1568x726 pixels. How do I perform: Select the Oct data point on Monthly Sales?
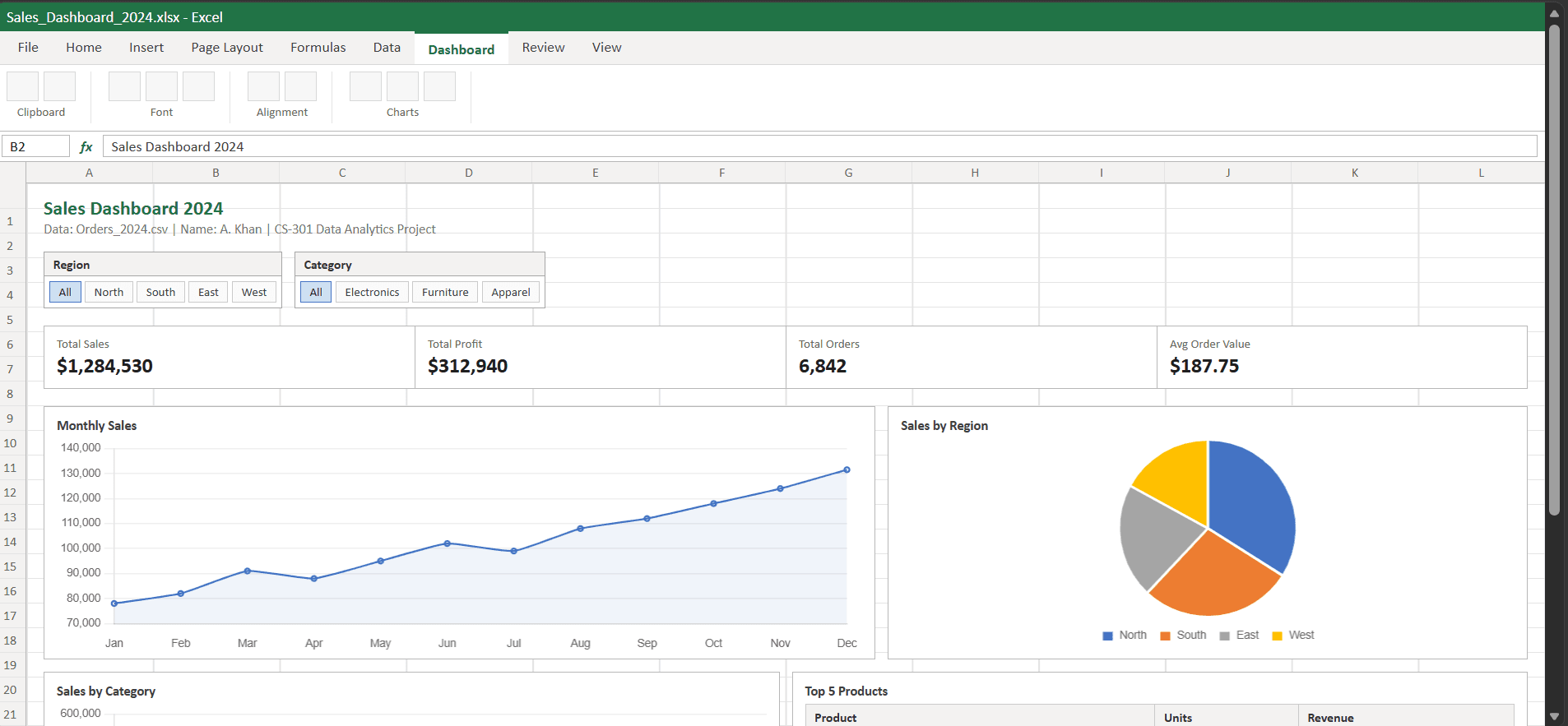click(x=713, y=503)
